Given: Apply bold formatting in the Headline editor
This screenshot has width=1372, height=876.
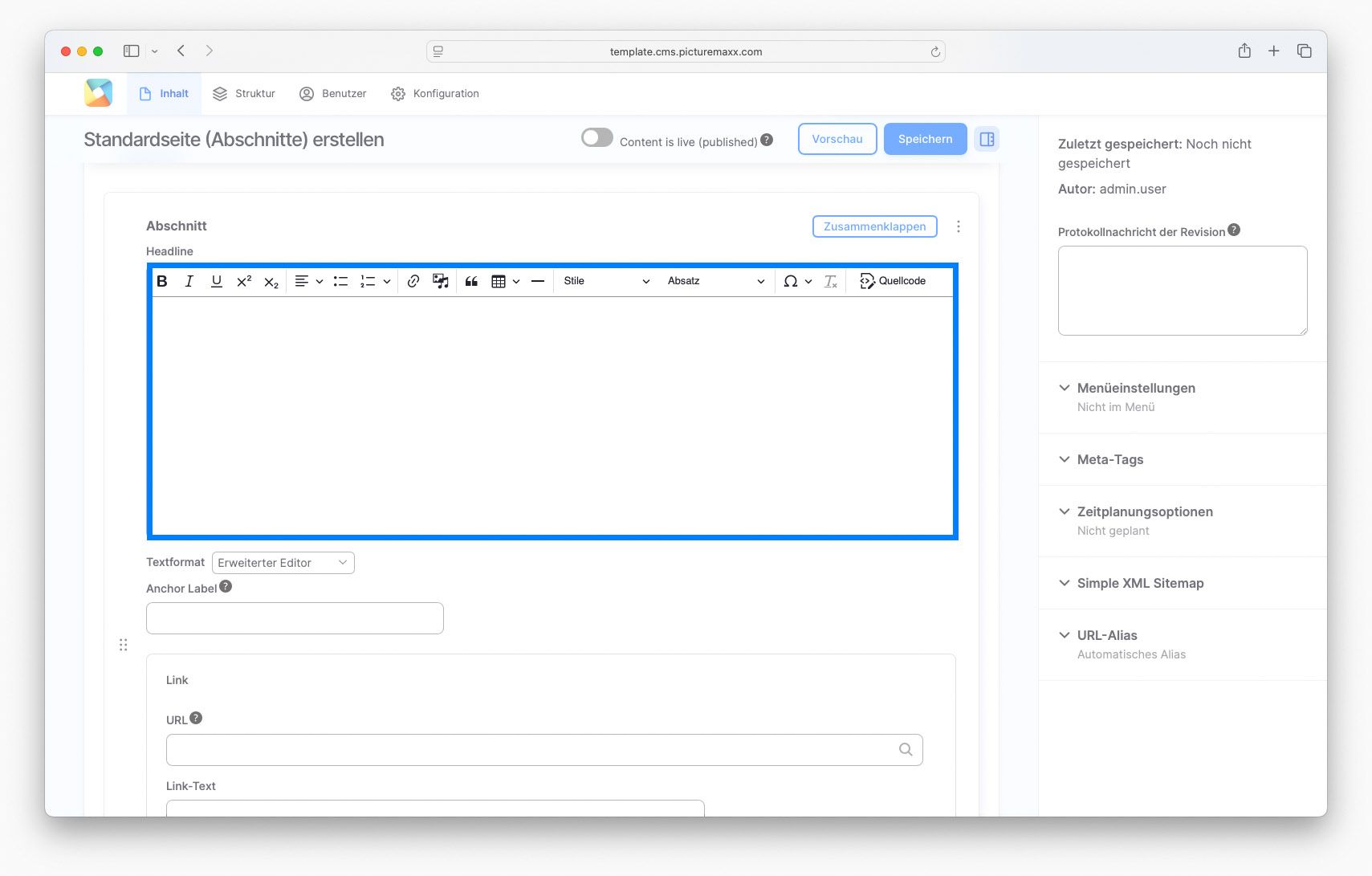Looking at the screenshot, I should pyautogui.click(x=162, y=281).
